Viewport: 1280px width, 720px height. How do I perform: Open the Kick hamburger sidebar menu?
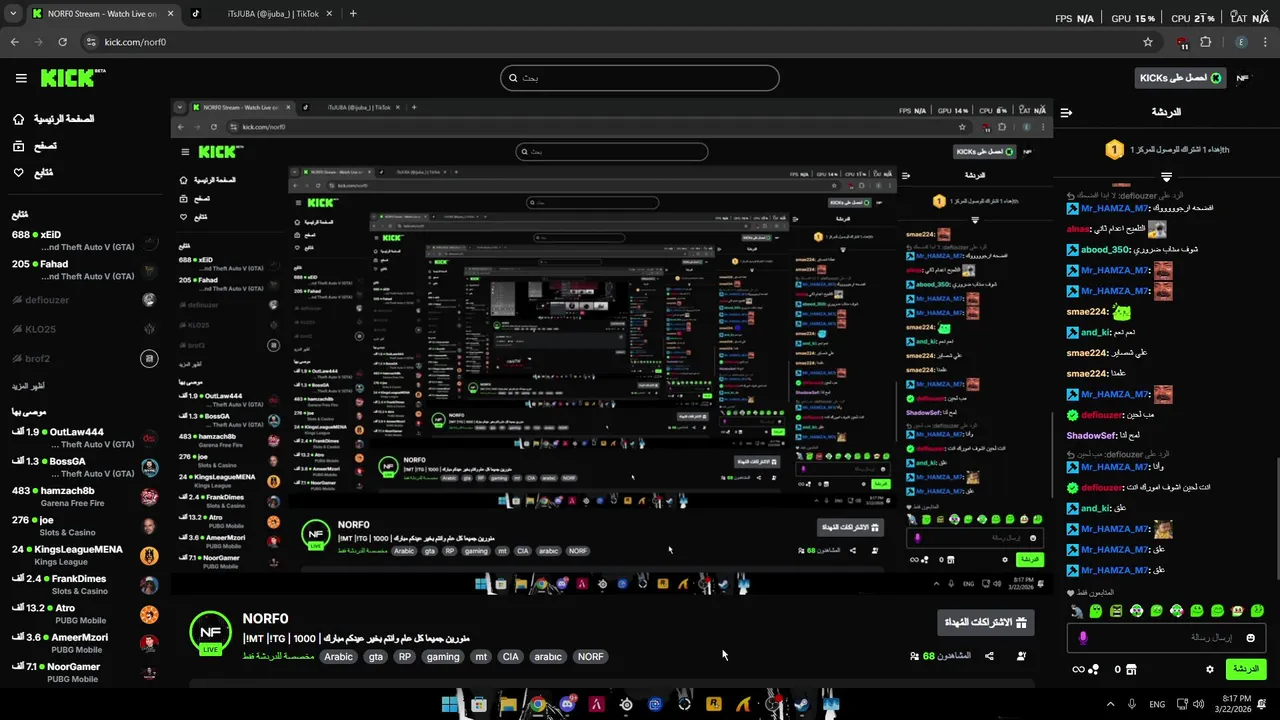tap(21, 78)
